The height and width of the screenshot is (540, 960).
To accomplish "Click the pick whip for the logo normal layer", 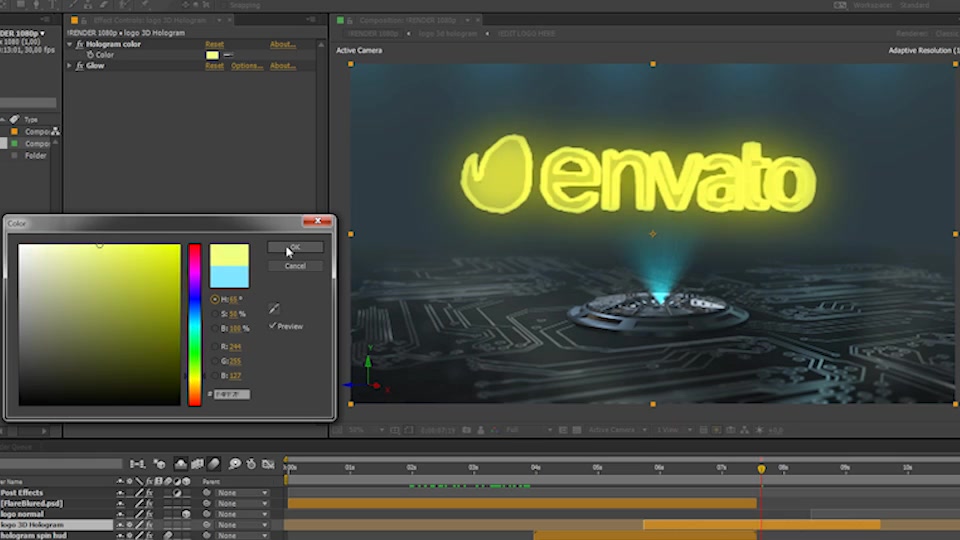I will 206,514.
